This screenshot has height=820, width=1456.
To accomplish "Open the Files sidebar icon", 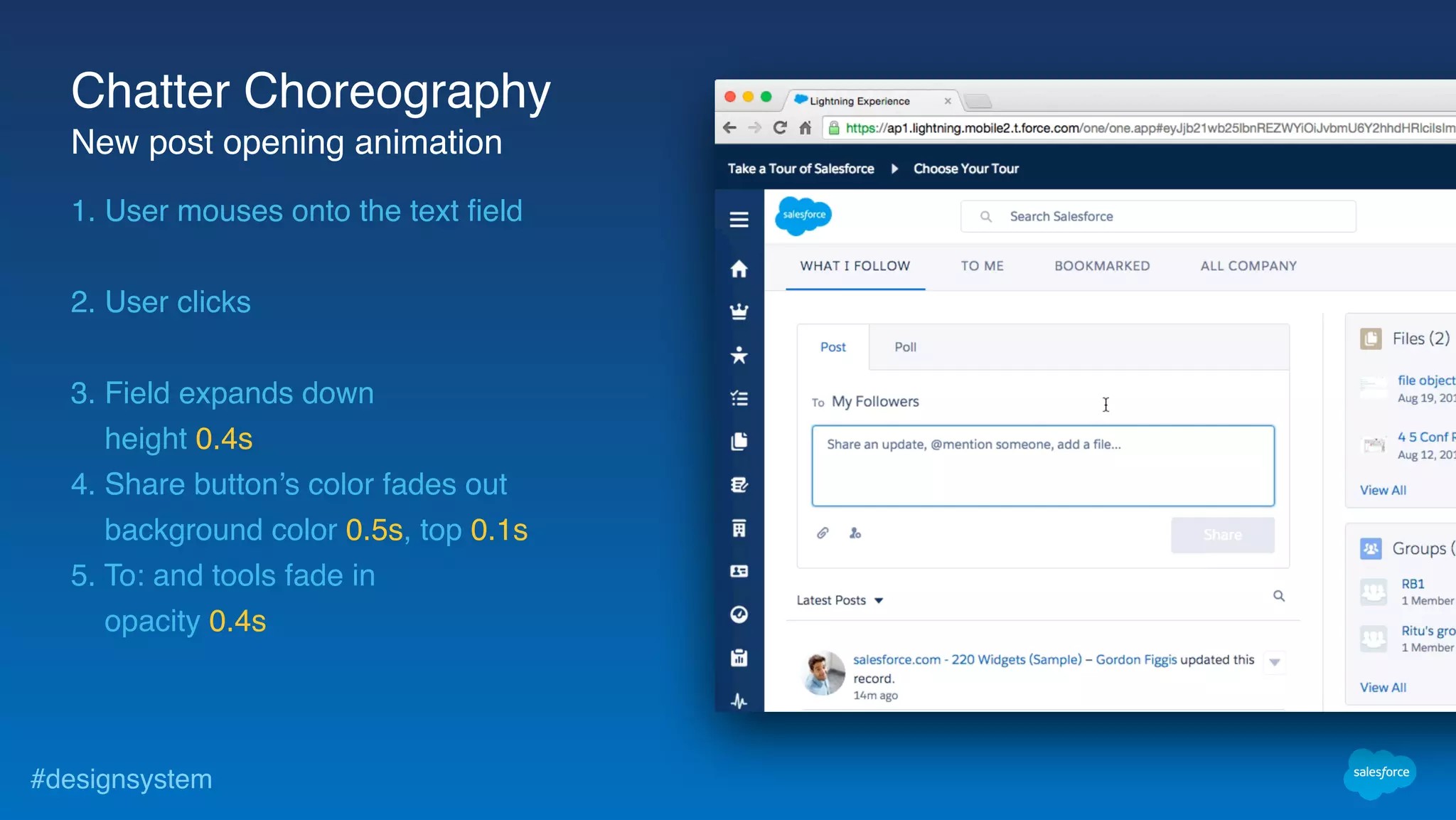I will pos(739,441).
